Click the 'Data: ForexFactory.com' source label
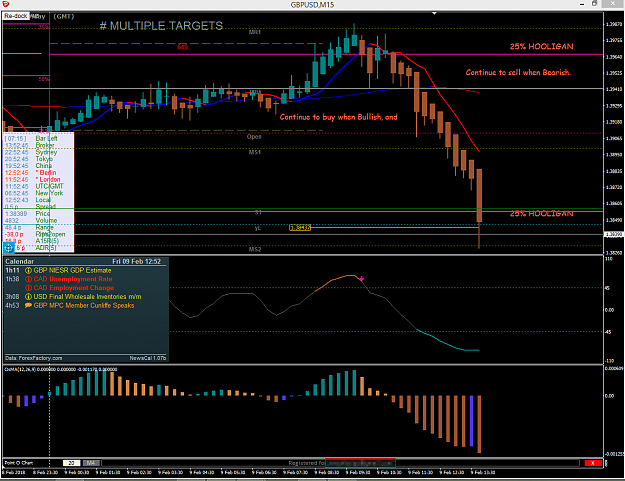This screenshot has height=481, width=625. pos(34,358)
